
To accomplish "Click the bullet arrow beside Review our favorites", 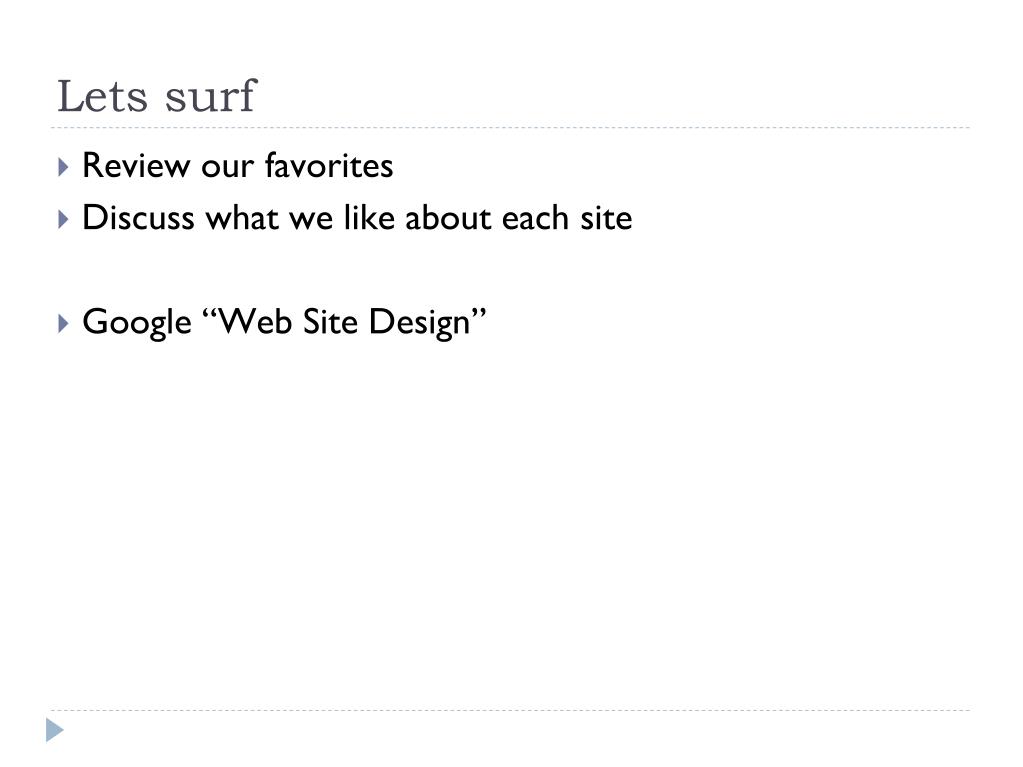I will point(63,167).
